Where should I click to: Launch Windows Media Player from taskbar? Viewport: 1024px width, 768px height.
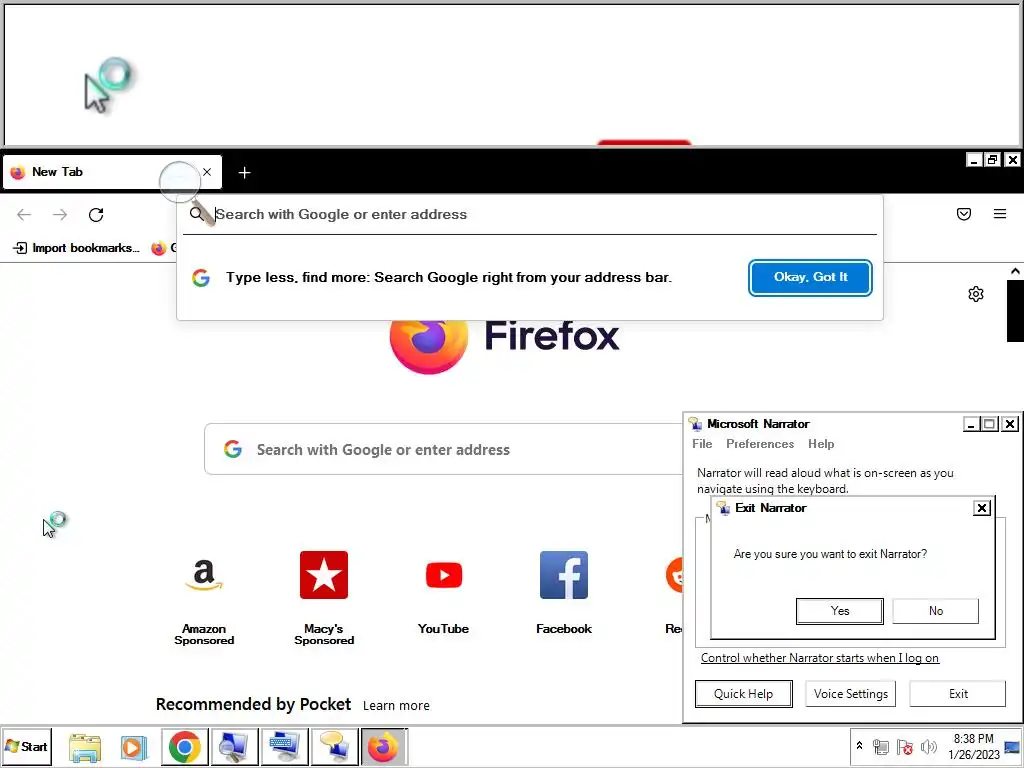[x=134, y=747]
